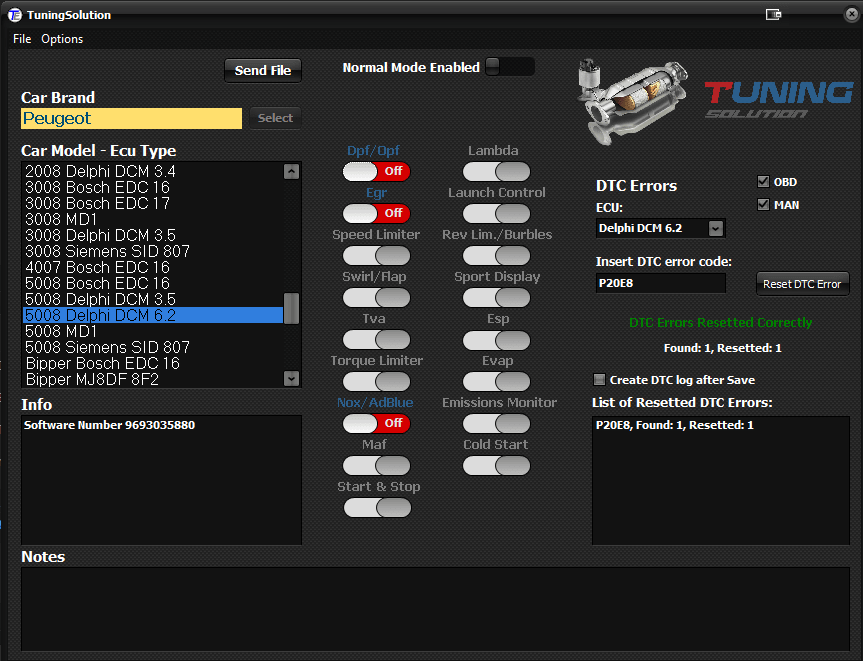Toggle the Tva switch
The width and height of the screenshot is (863, 661).
(376, 339)
